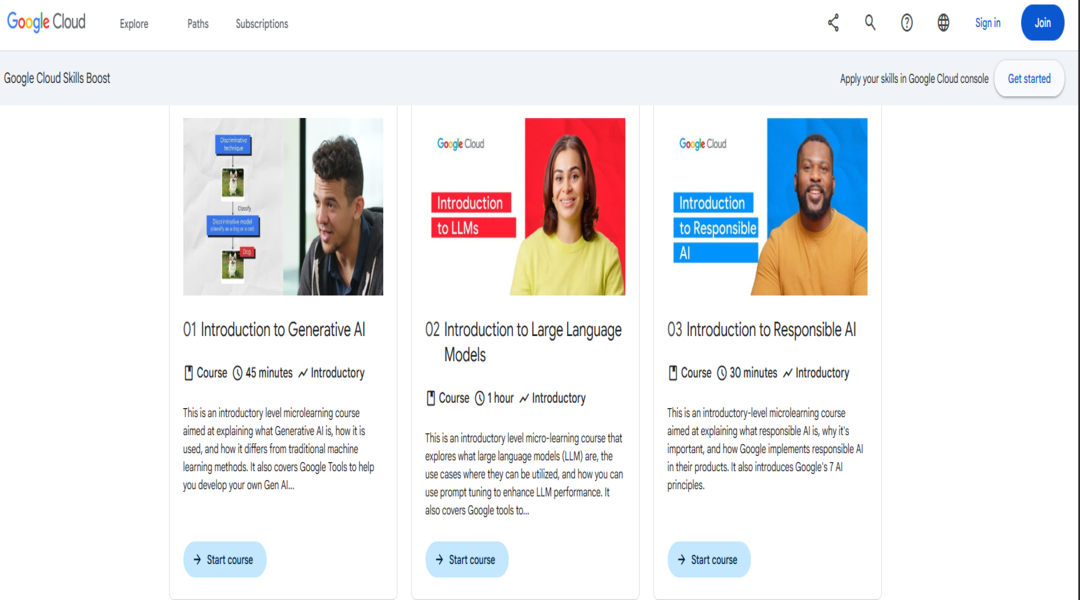Click the 30 minutes clock icon
Image resolution: width=1080 pixels, height=600 pixels.
[722, 373]
